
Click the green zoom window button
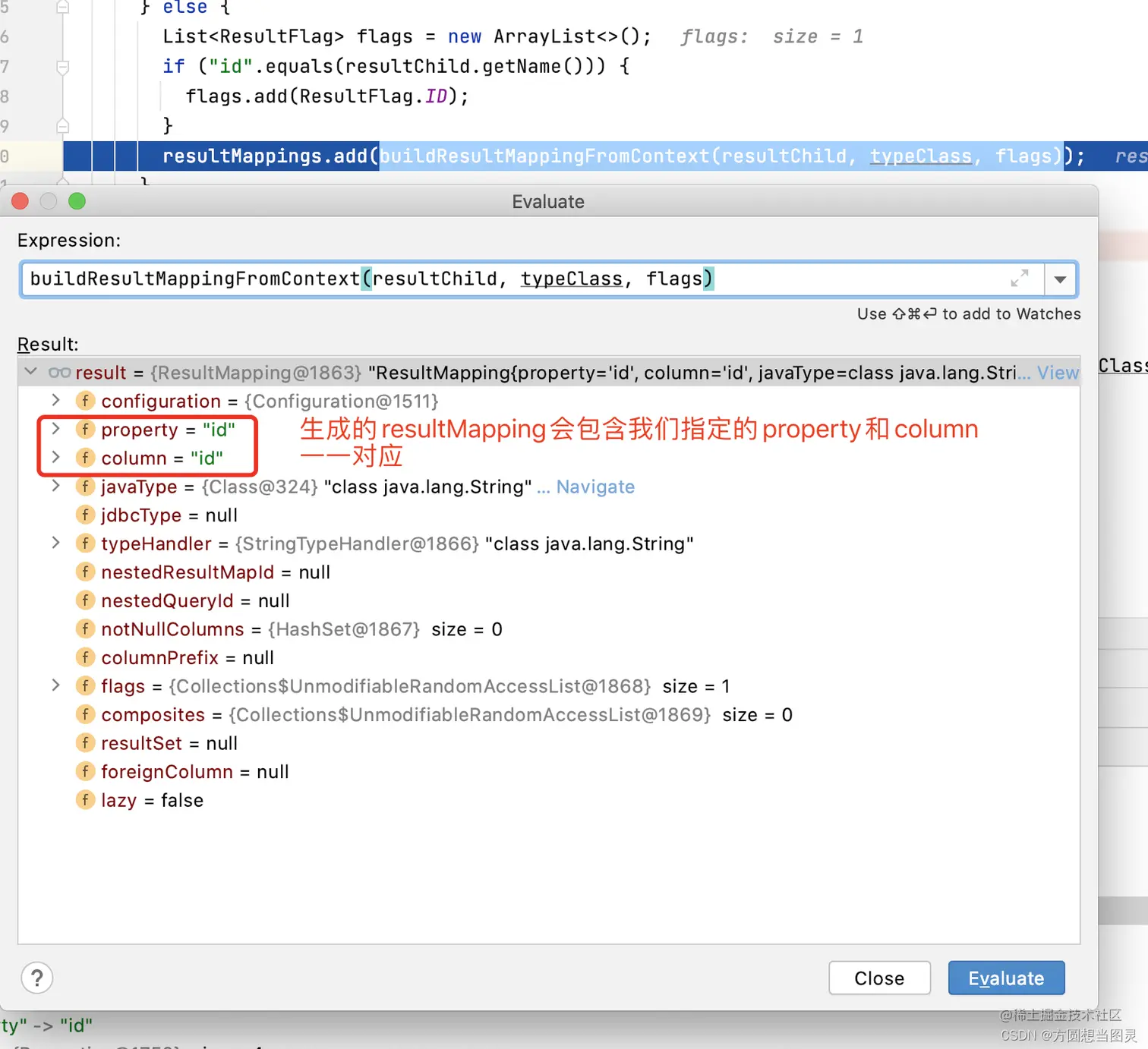pyautogui.click(x=77, y=201)
